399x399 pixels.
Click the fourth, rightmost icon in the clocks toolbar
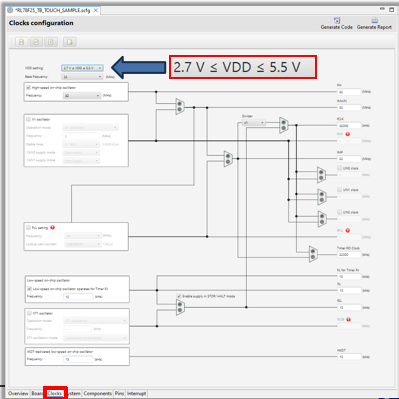[70, 42]
